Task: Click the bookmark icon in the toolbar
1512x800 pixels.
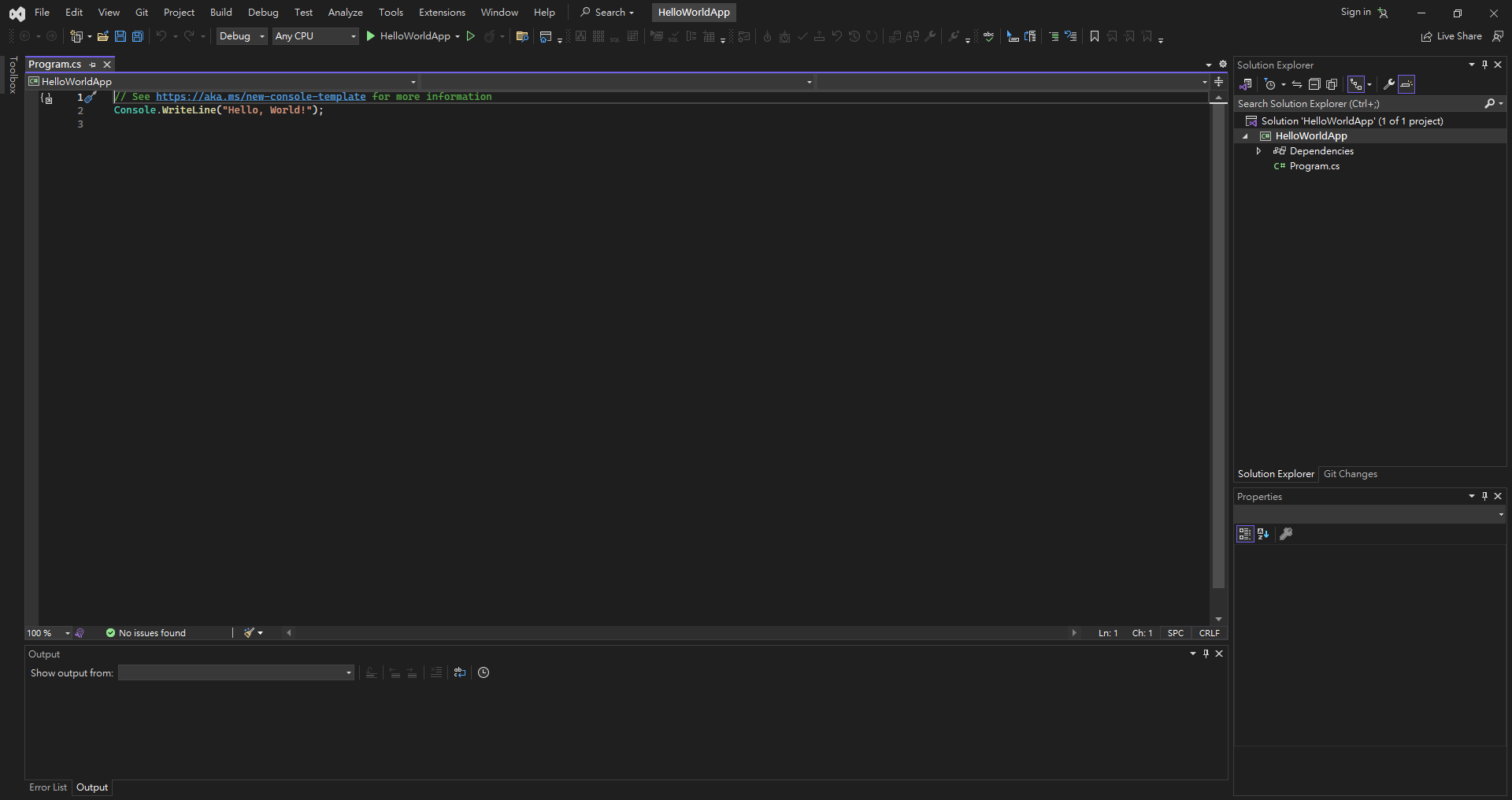Action: [1094, 36]
